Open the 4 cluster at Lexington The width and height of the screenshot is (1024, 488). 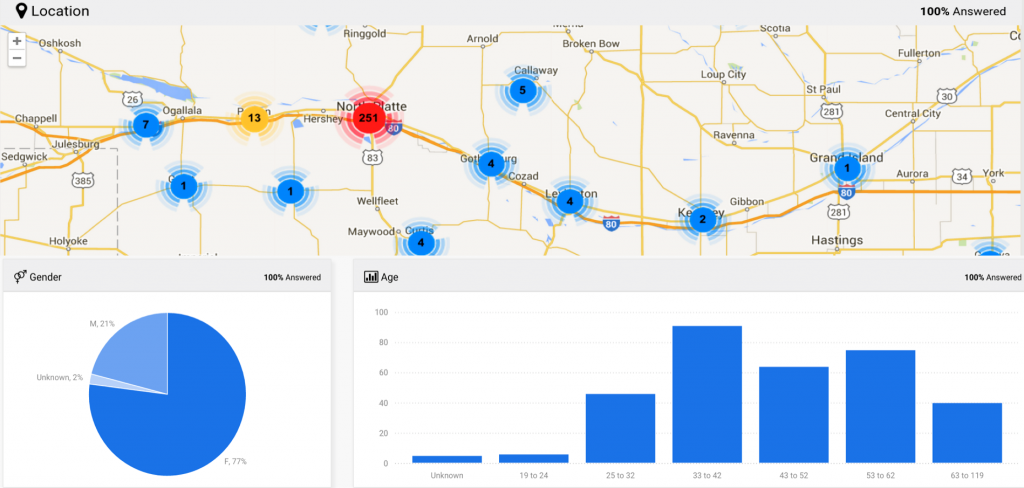click(x=569, y=201)
